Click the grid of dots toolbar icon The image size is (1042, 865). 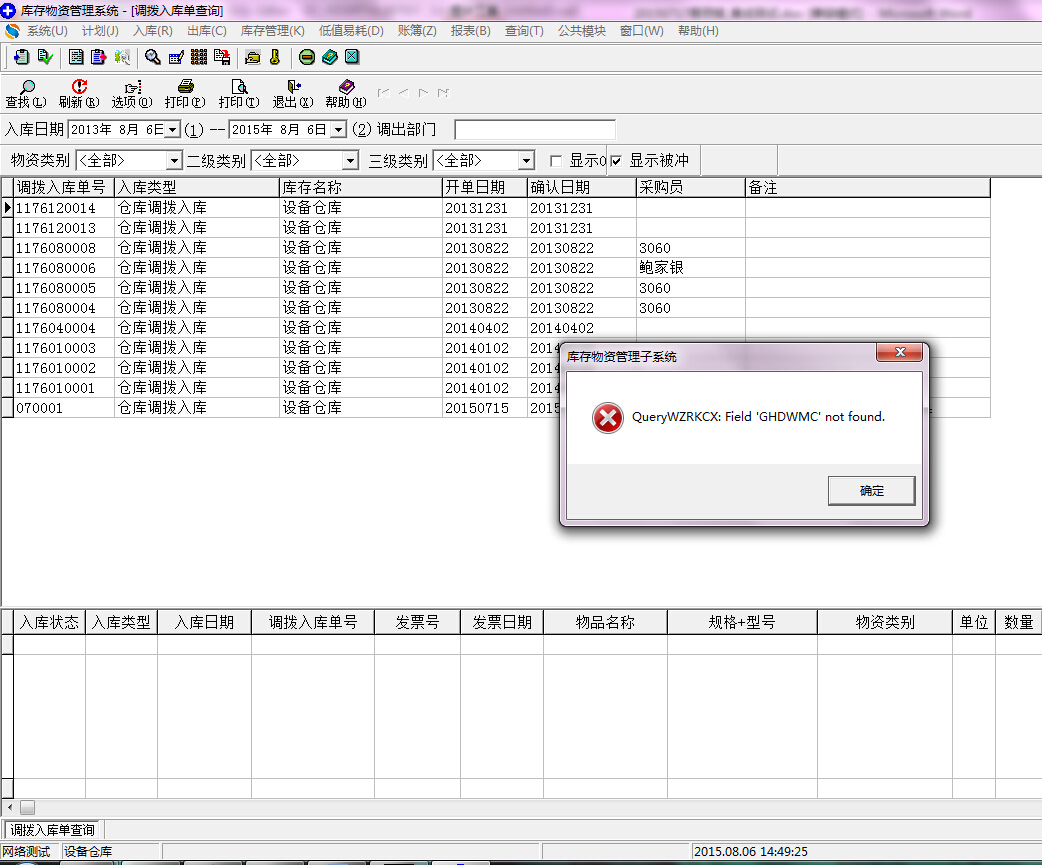pos(199,57)
